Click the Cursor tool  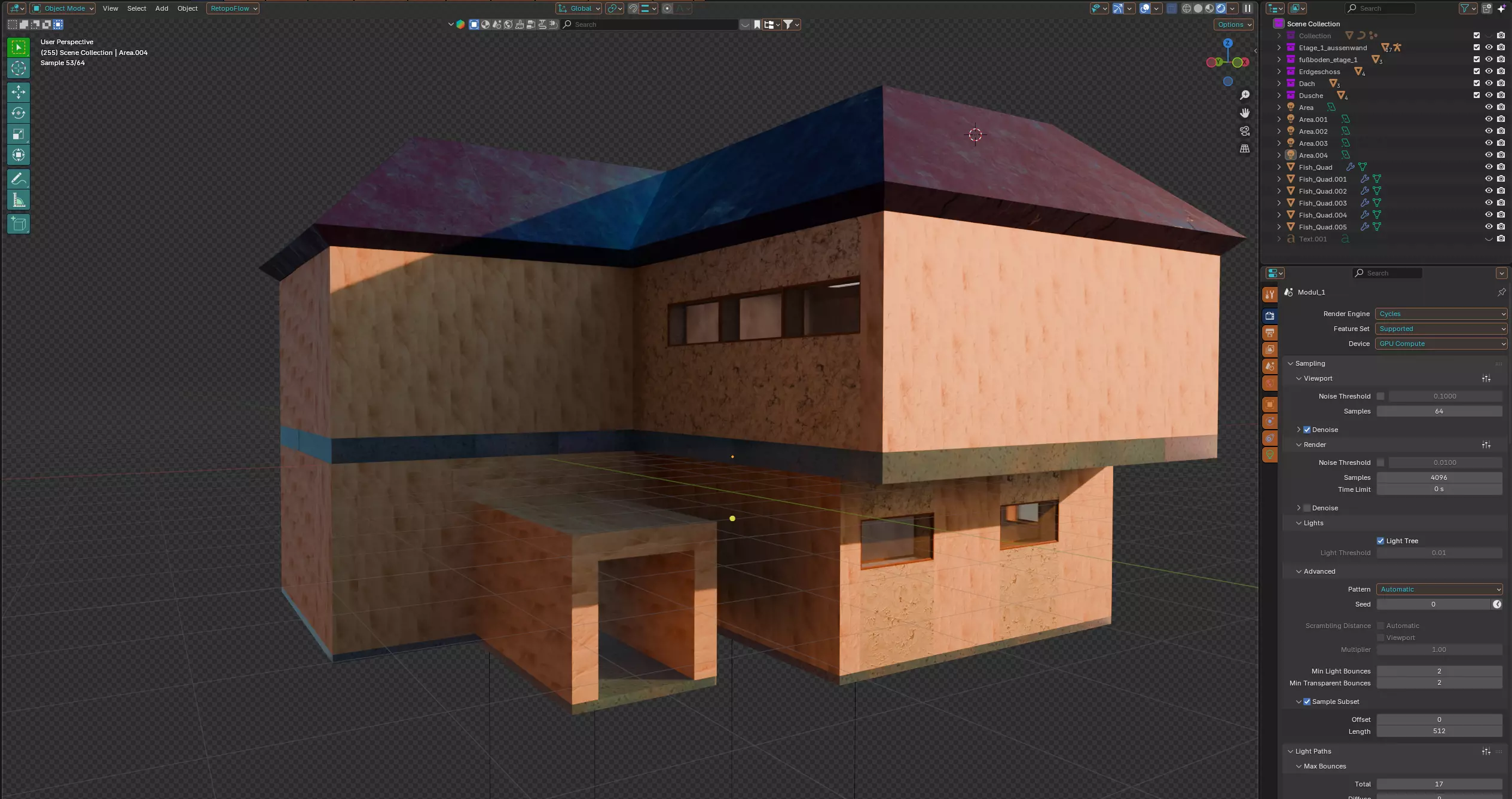pyautogui.click(x=19, y=68)
